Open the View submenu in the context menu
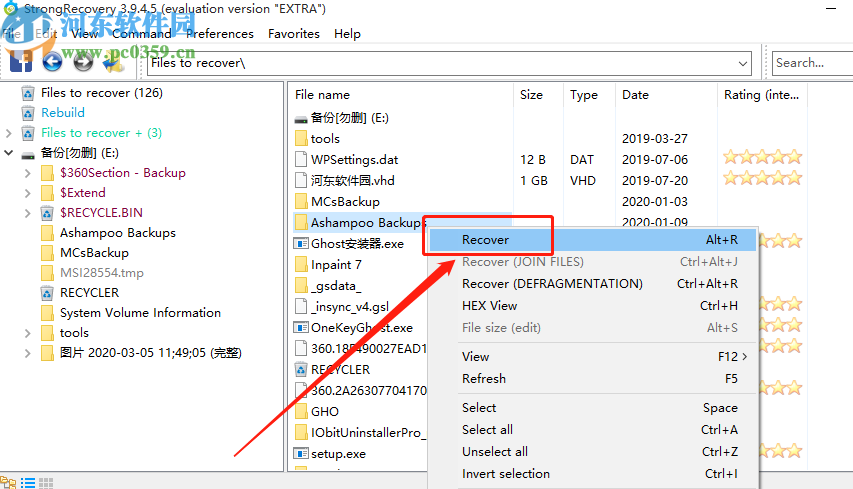 pyautogui.click(x=608, y=357)
